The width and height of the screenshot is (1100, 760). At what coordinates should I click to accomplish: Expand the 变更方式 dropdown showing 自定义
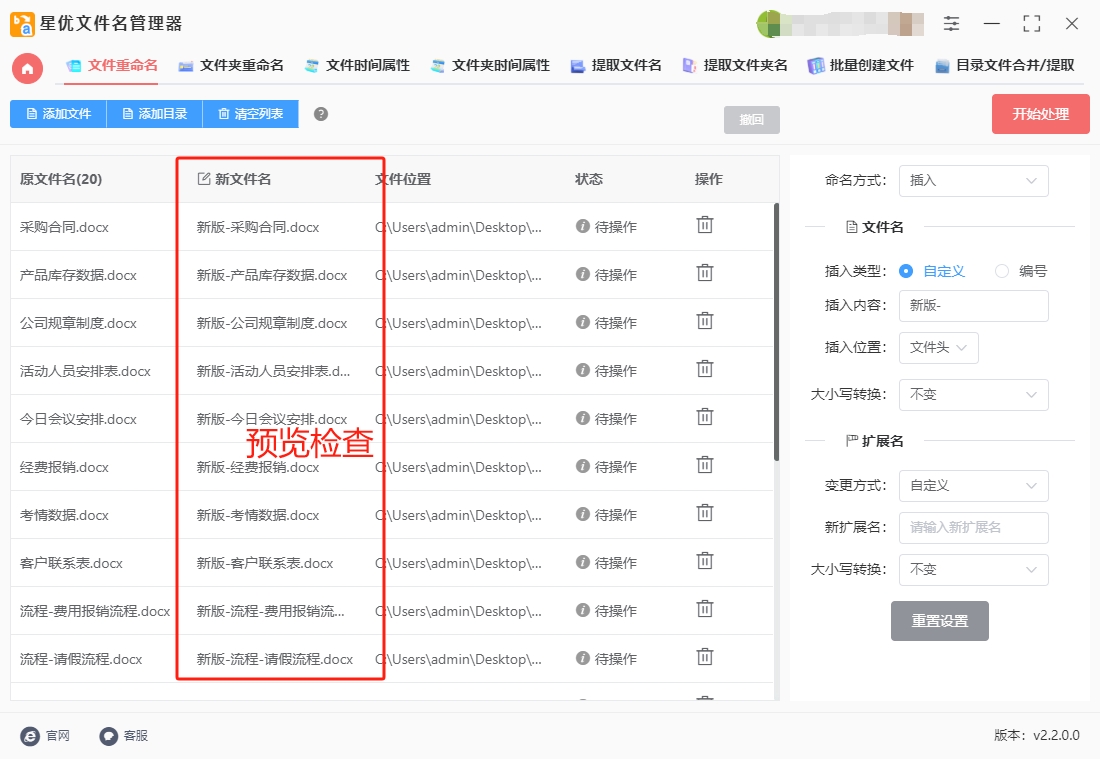pos(974,486)
